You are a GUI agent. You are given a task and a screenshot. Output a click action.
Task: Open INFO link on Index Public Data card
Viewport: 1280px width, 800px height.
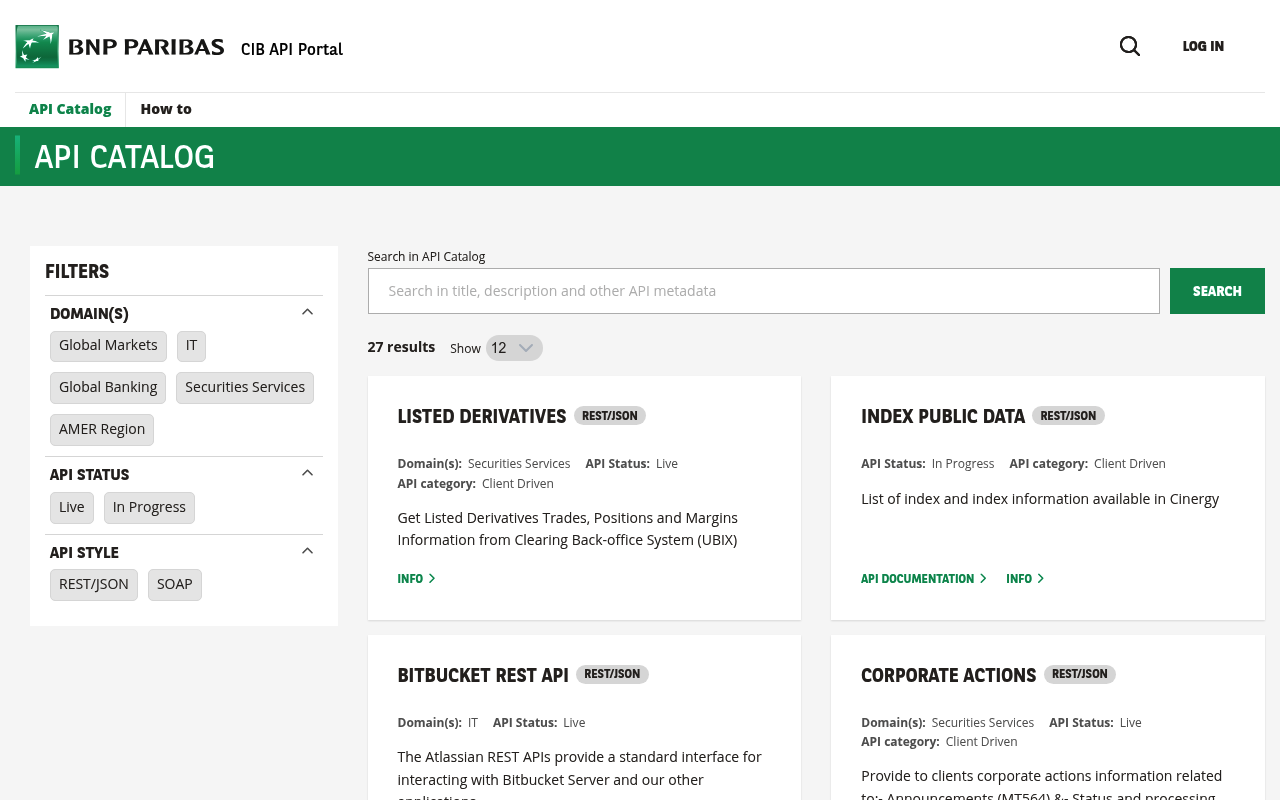tap(1025, 579)
